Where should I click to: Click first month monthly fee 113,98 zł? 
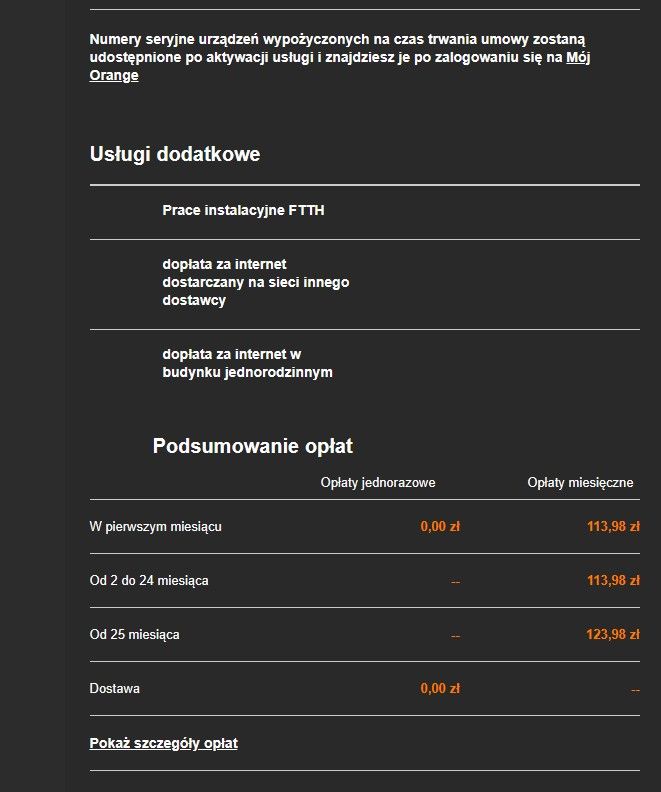pyautogui.click(x=613, y=527)
